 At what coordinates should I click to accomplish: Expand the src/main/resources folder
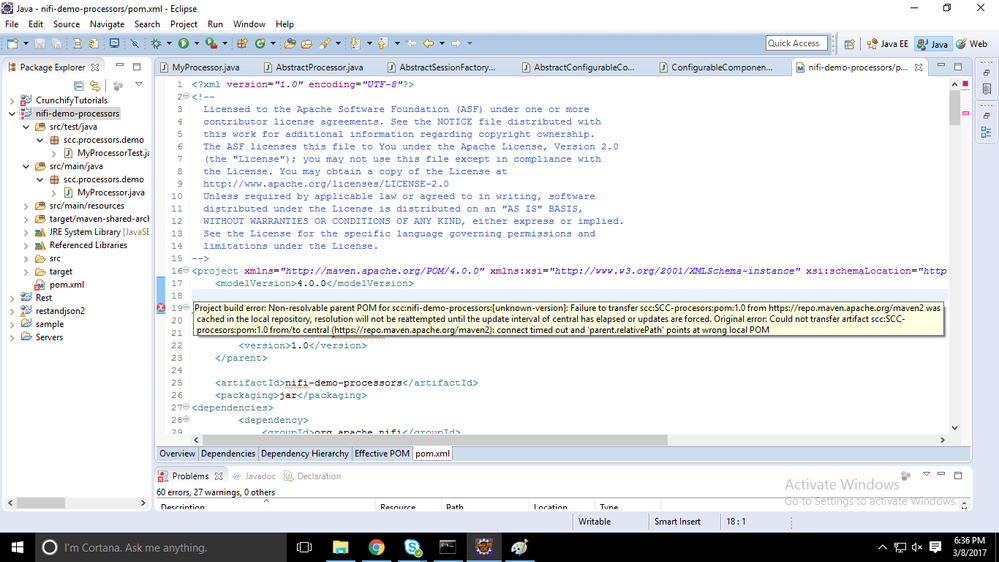26,206
